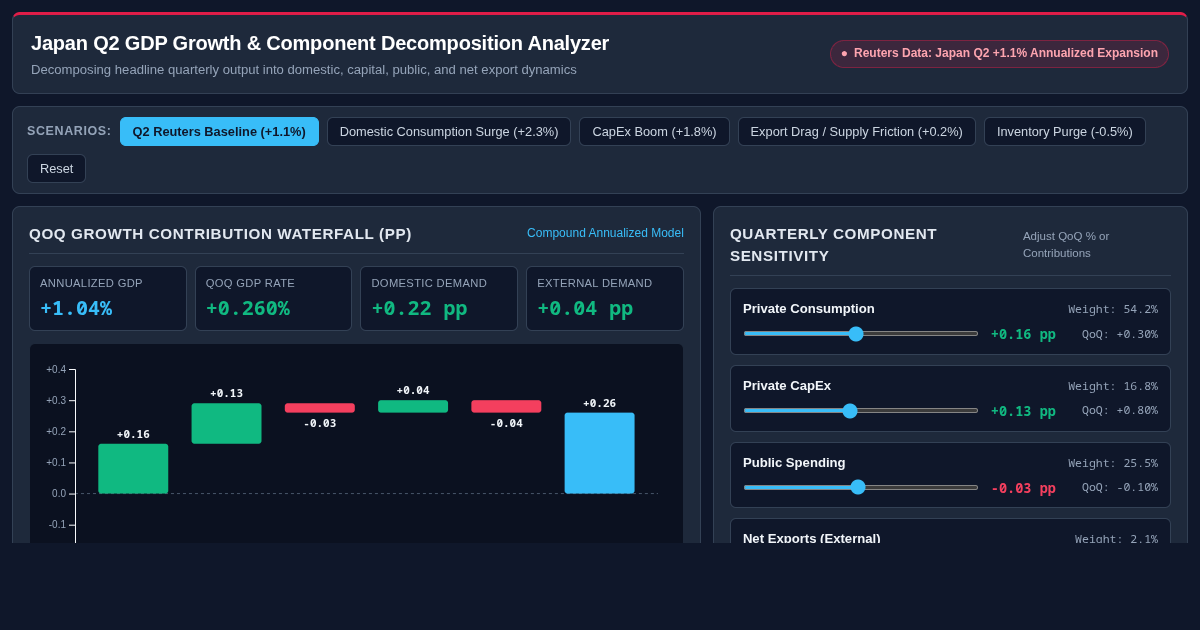
Task: Click the SCENARIOS: label
Action: pos(69,131)
